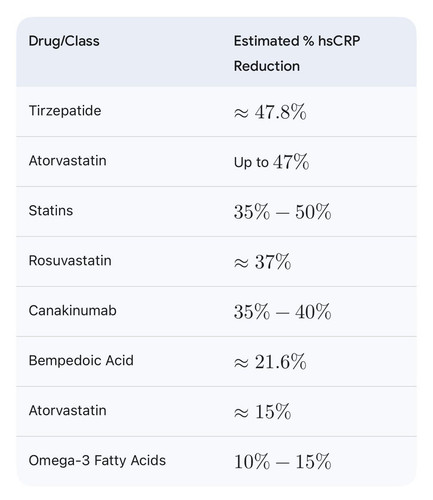Select the Statins row label

pyautogui.click(x=51, y=211)
